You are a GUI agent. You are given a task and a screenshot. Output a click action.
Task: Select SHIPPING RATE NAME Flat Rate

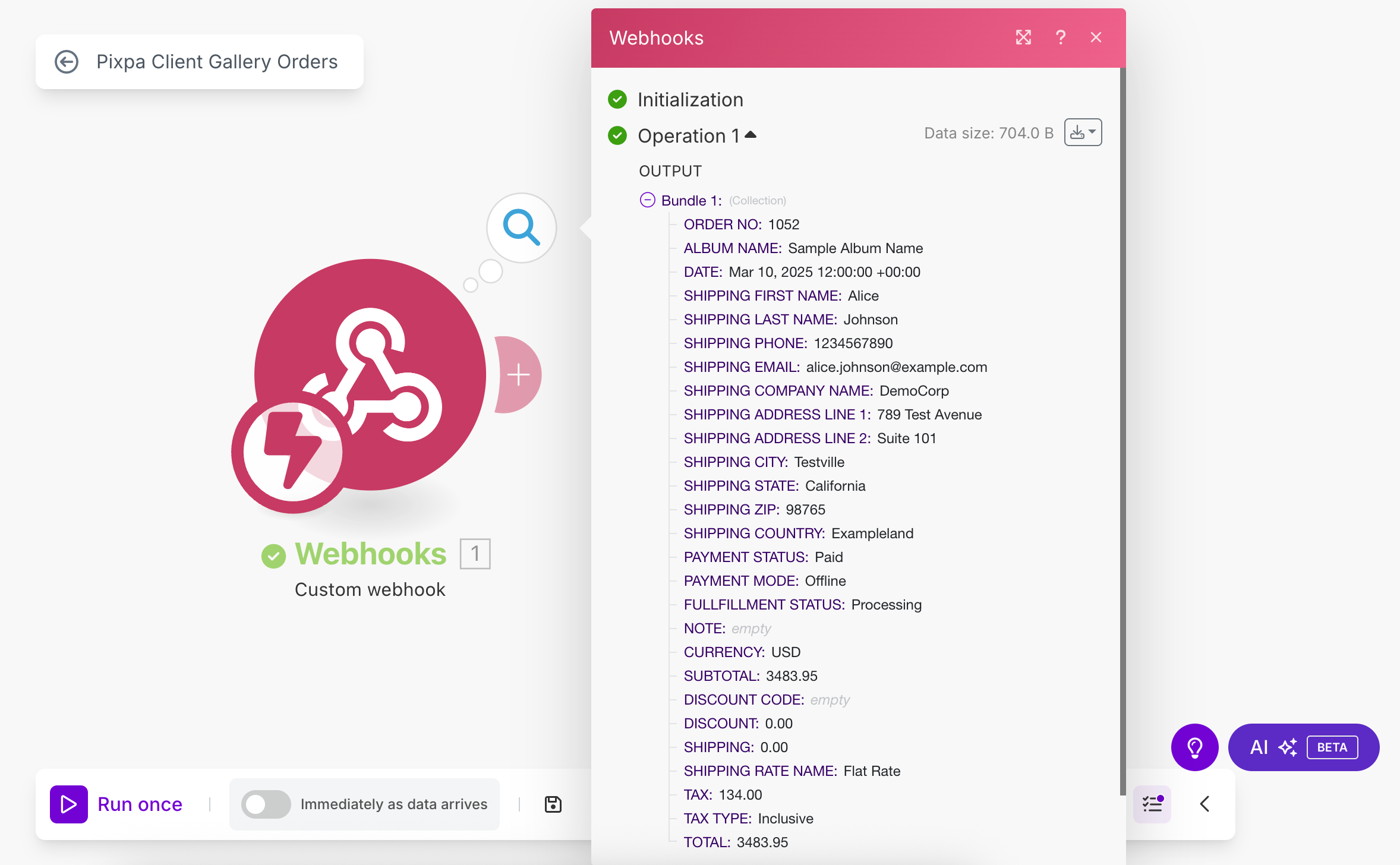(792, 771)
